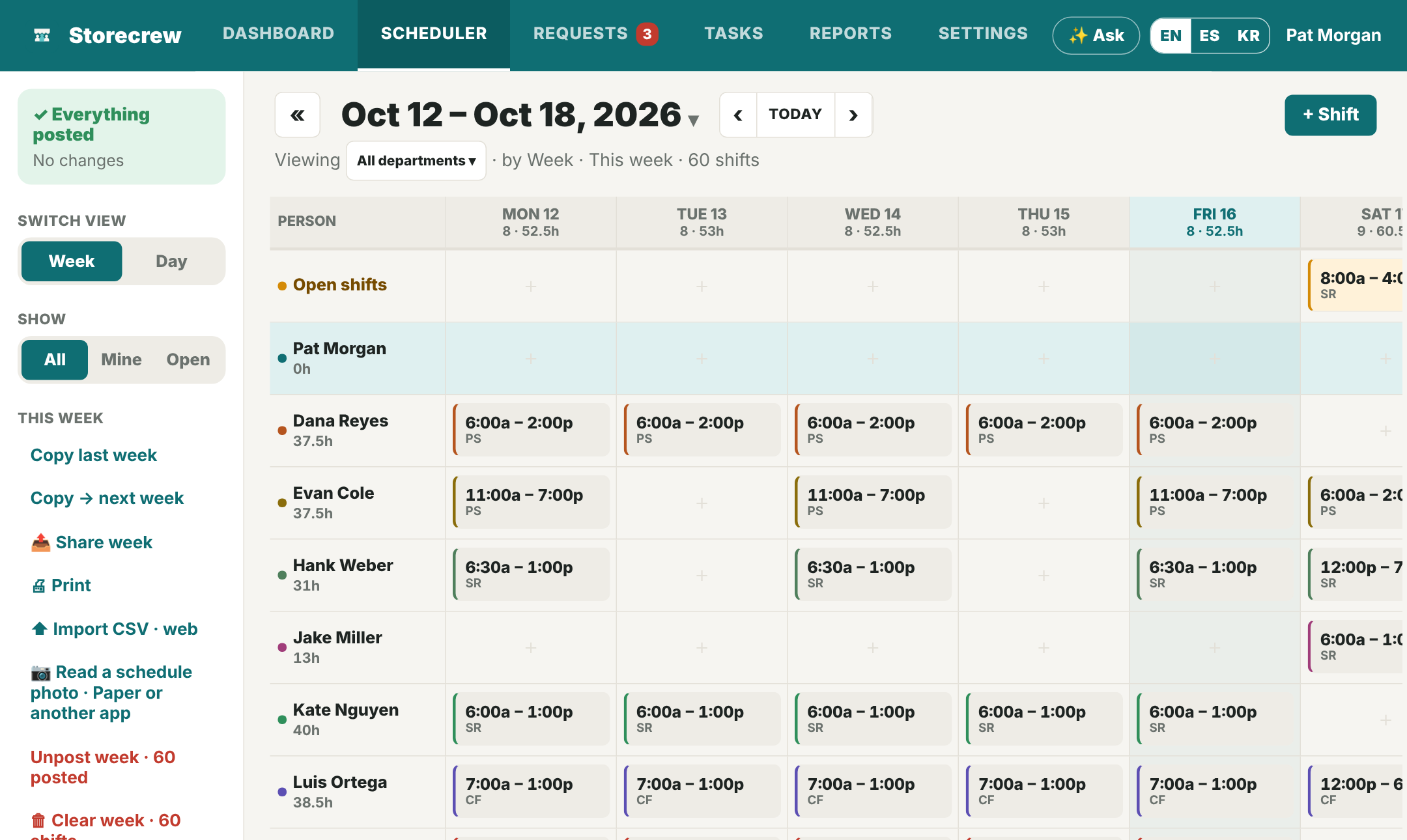Add open shift on Tuesday 13
This screenshot has width=1407, height=840.
702,287
